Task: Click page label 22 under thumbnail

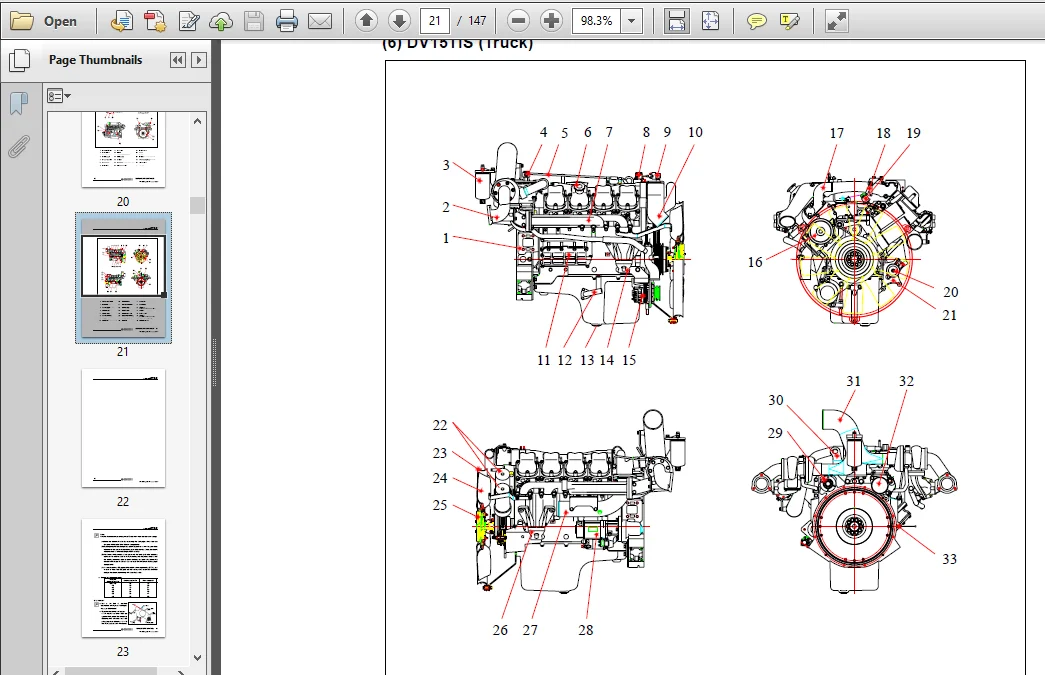Action: pyautogui.click(x=123, y=502)
